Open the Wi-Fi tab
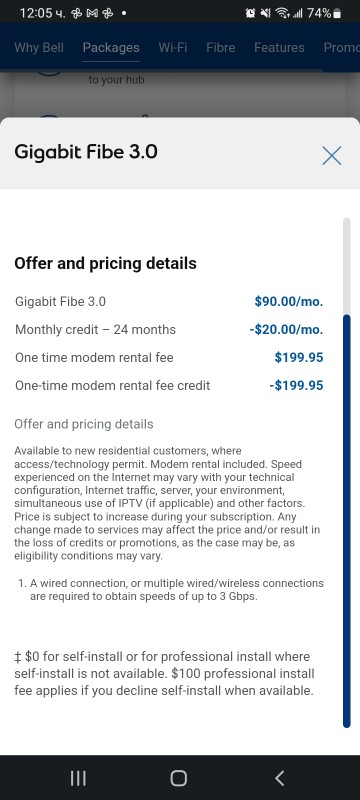This screenshot has height=800, width=360. click(x=173, y=47)
